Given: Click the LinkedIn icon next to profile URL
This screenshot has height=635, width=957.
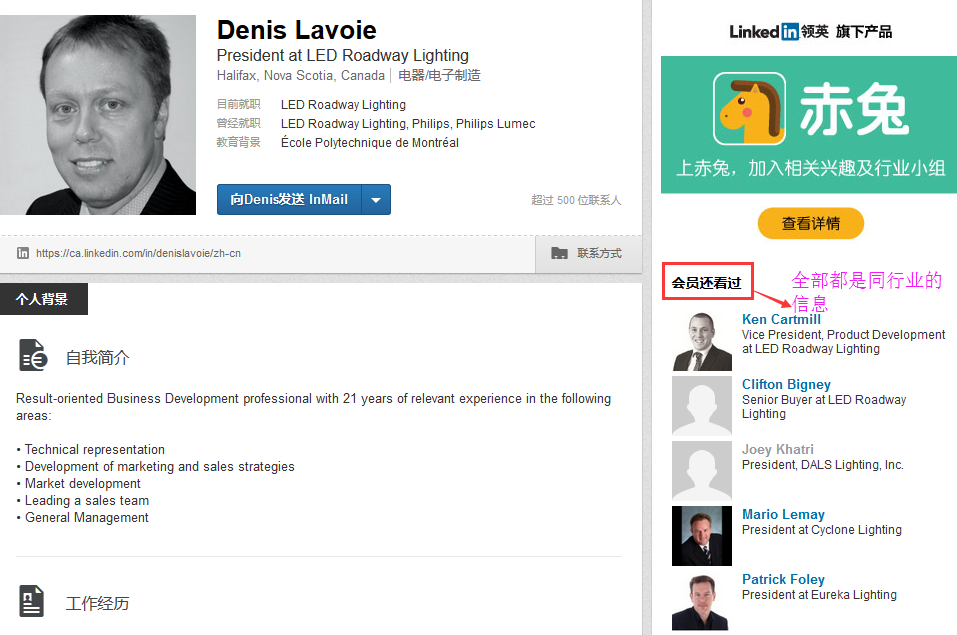Looking at the screenshot, I should coord(23,253).
